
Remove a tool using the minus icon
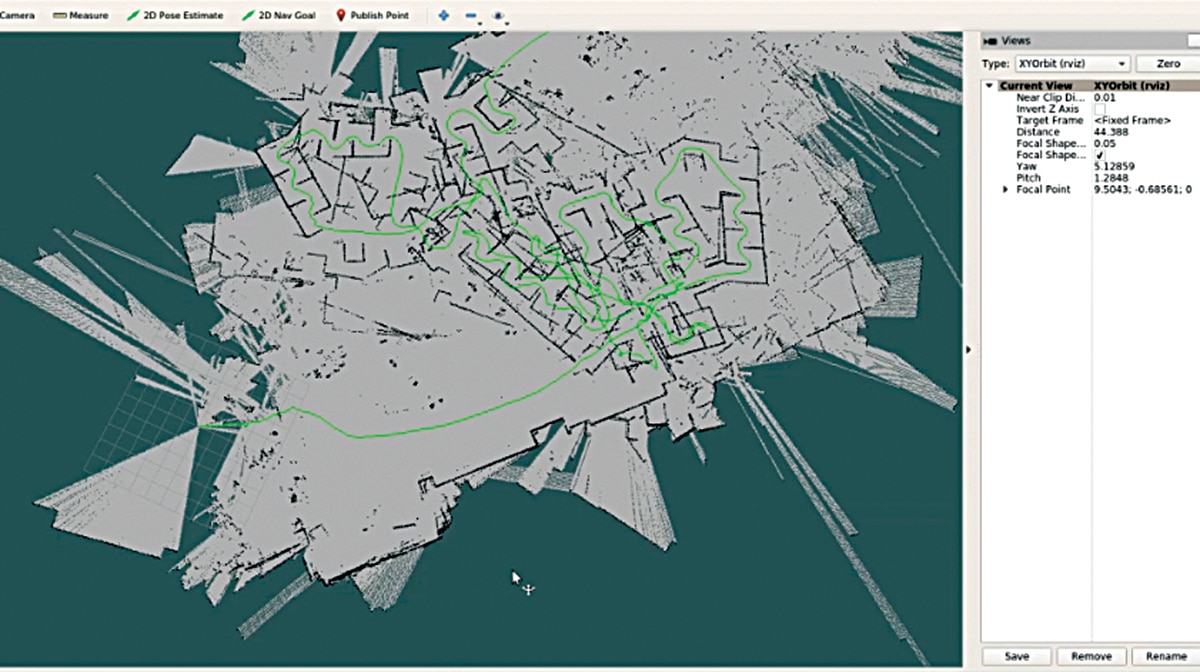[x=468, y=15]
